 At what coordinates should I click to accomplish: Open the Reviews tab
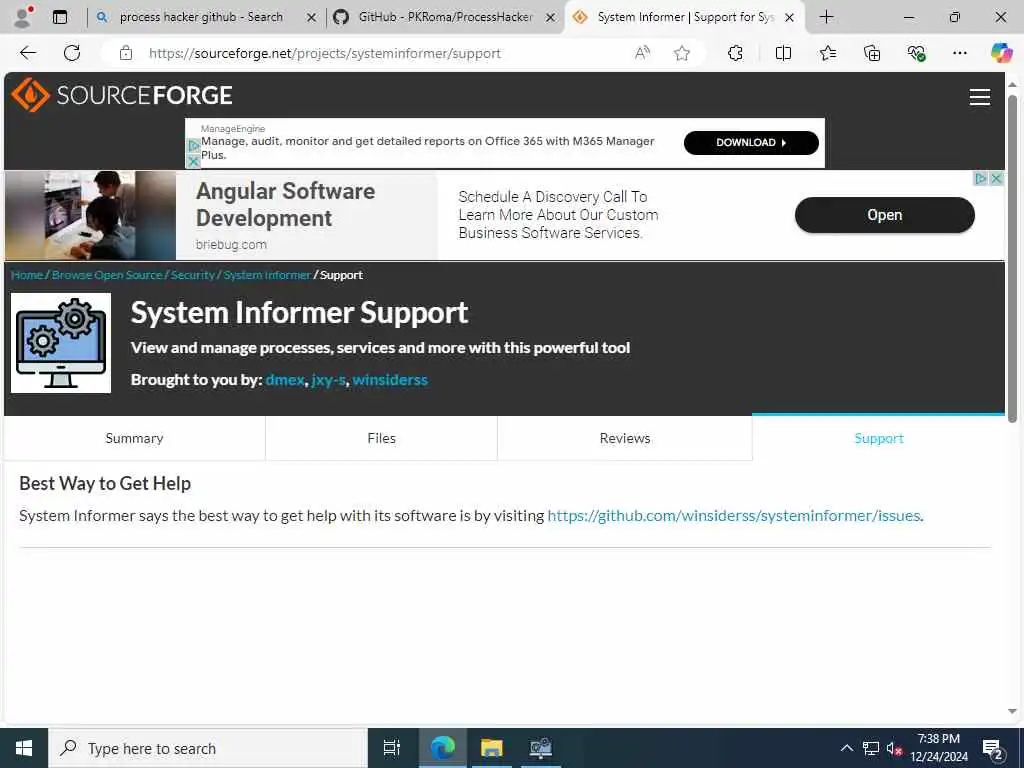625,438
